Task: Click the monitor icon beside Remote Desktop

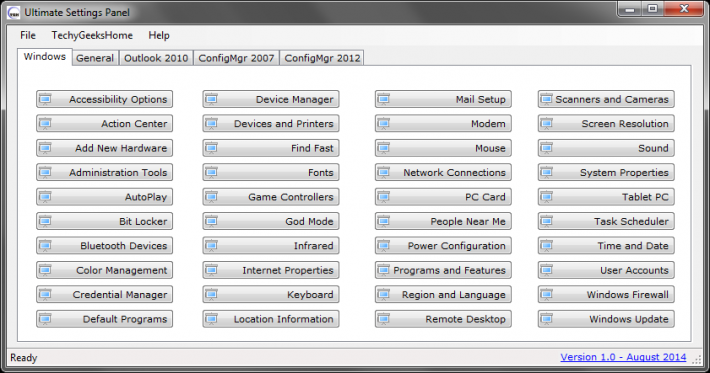Action: 384,319
